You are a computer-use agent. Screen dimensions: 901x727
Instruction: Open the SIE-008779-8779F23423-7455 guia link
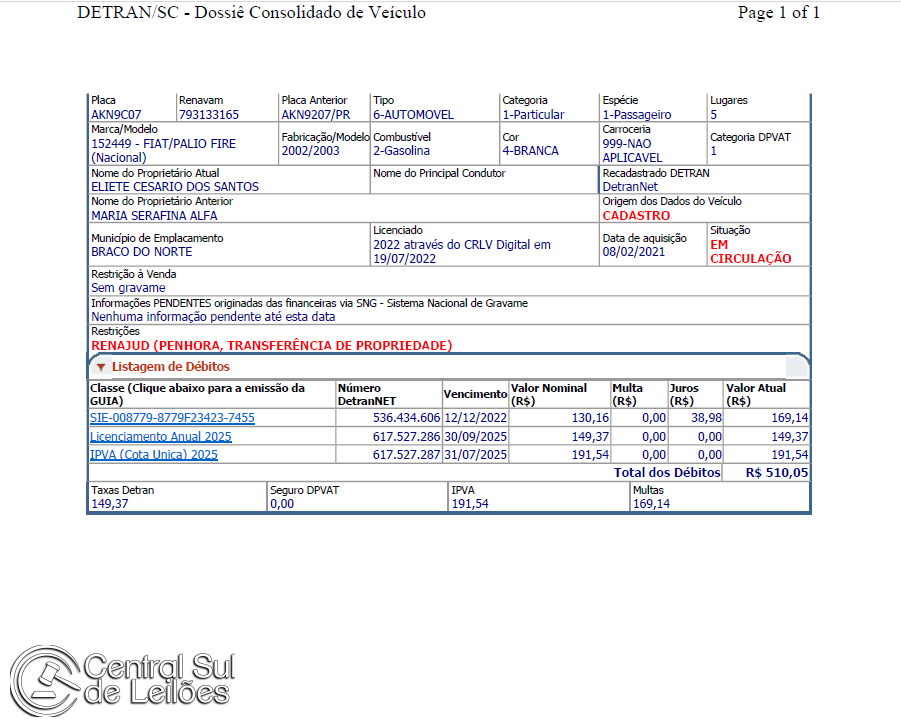click(x=172, y=418)
